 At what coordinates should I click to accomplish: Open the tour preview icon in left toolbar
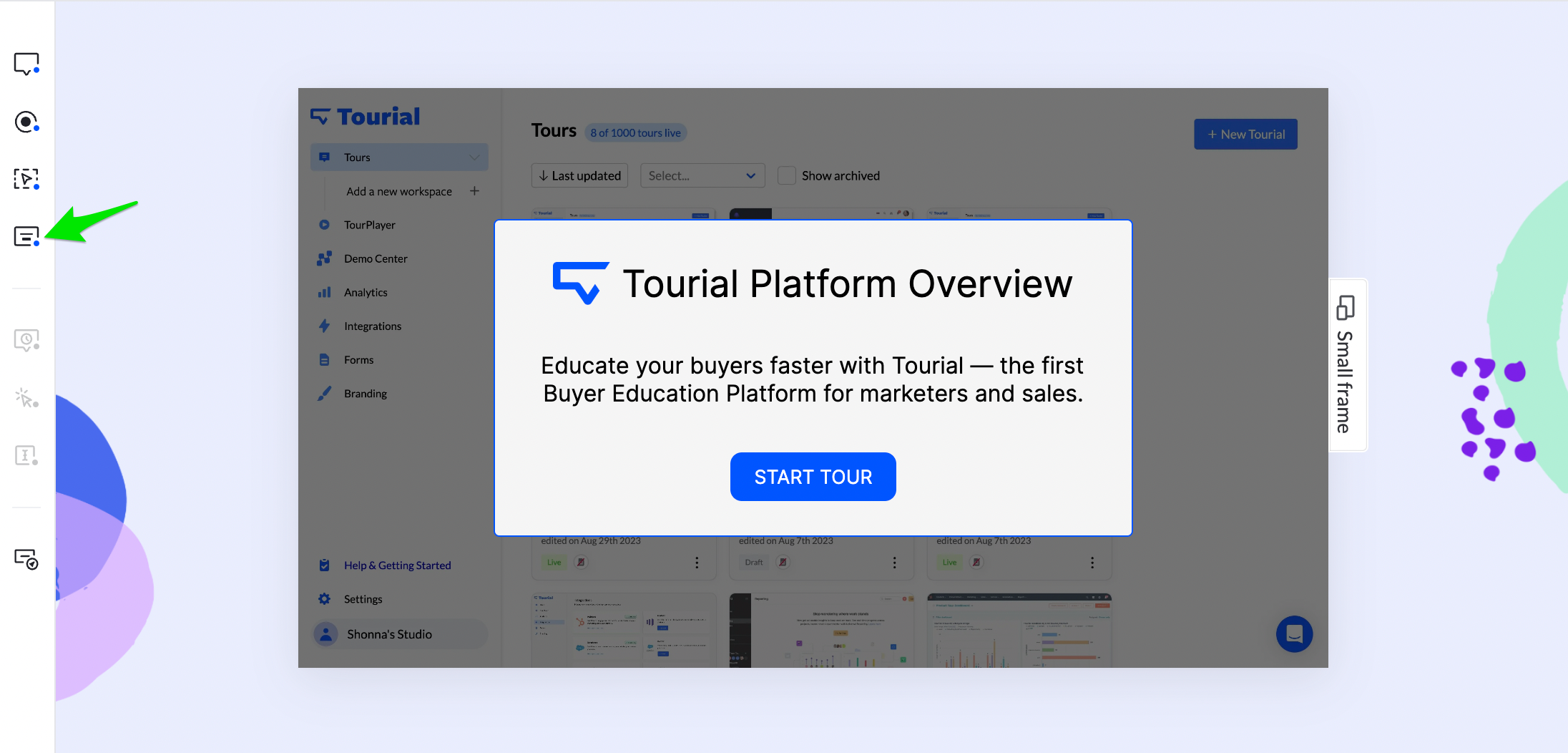[26, 559]
